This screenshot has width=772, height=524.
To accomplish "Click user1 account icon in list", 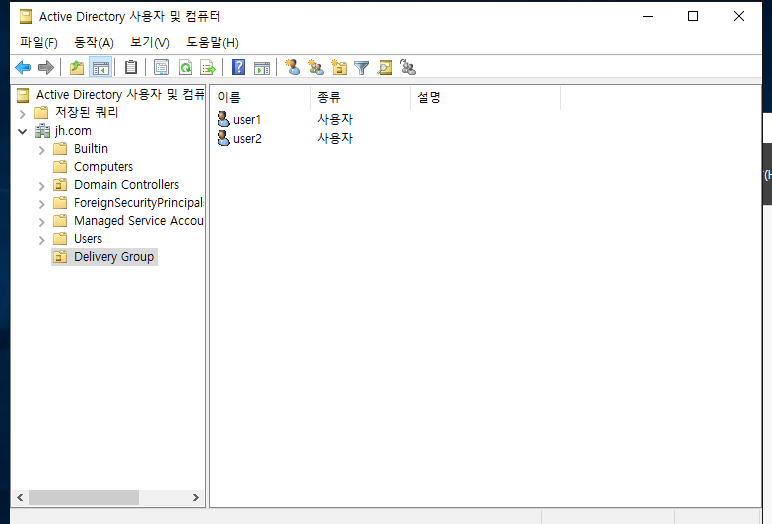I will 224,119.
